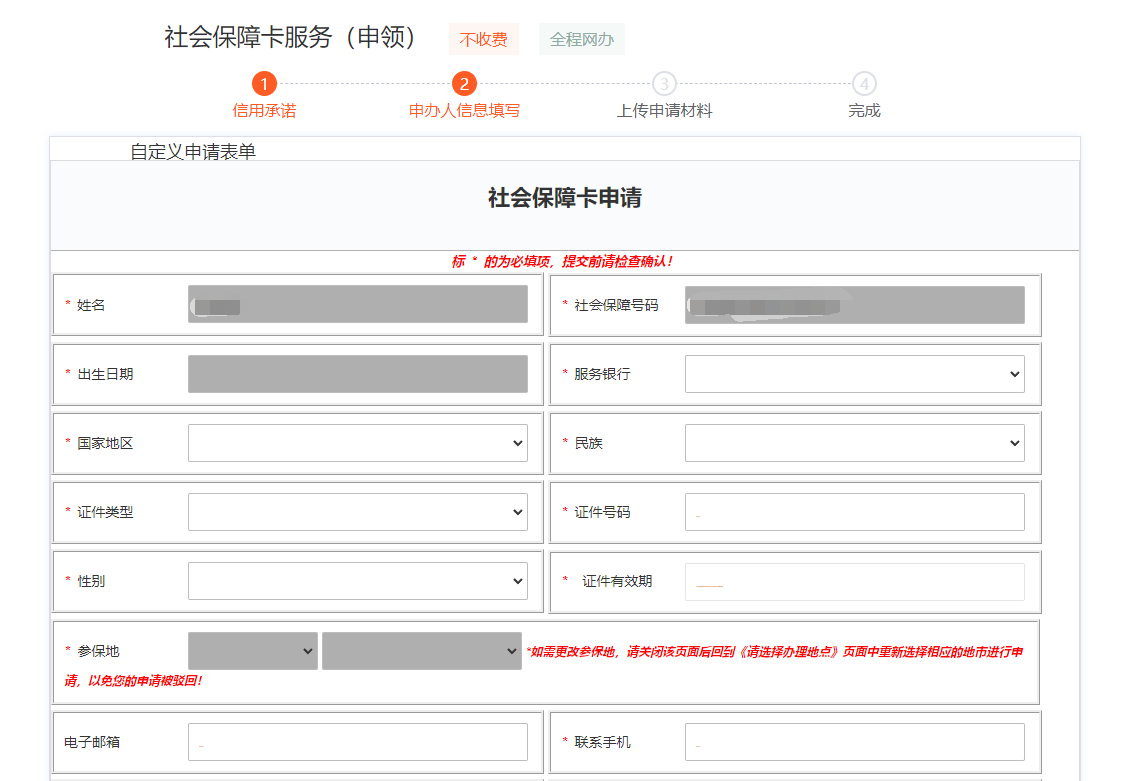Screen dimensions: 1123x781
Task: Click step 4 circle 完成
Action: point(864,84)
